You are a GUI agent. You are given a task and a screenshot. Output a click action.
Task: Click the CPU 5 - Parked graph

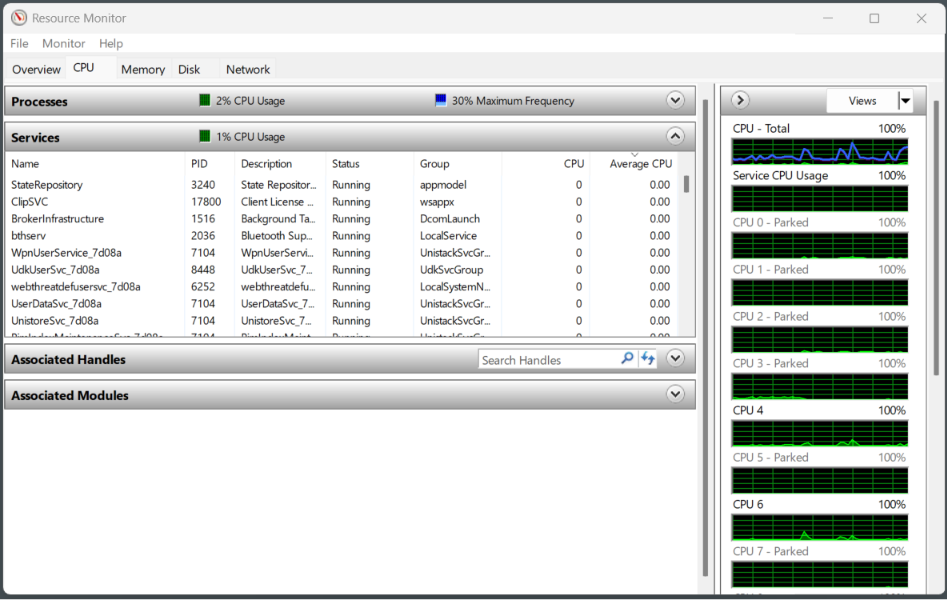(x=820, y=481)
